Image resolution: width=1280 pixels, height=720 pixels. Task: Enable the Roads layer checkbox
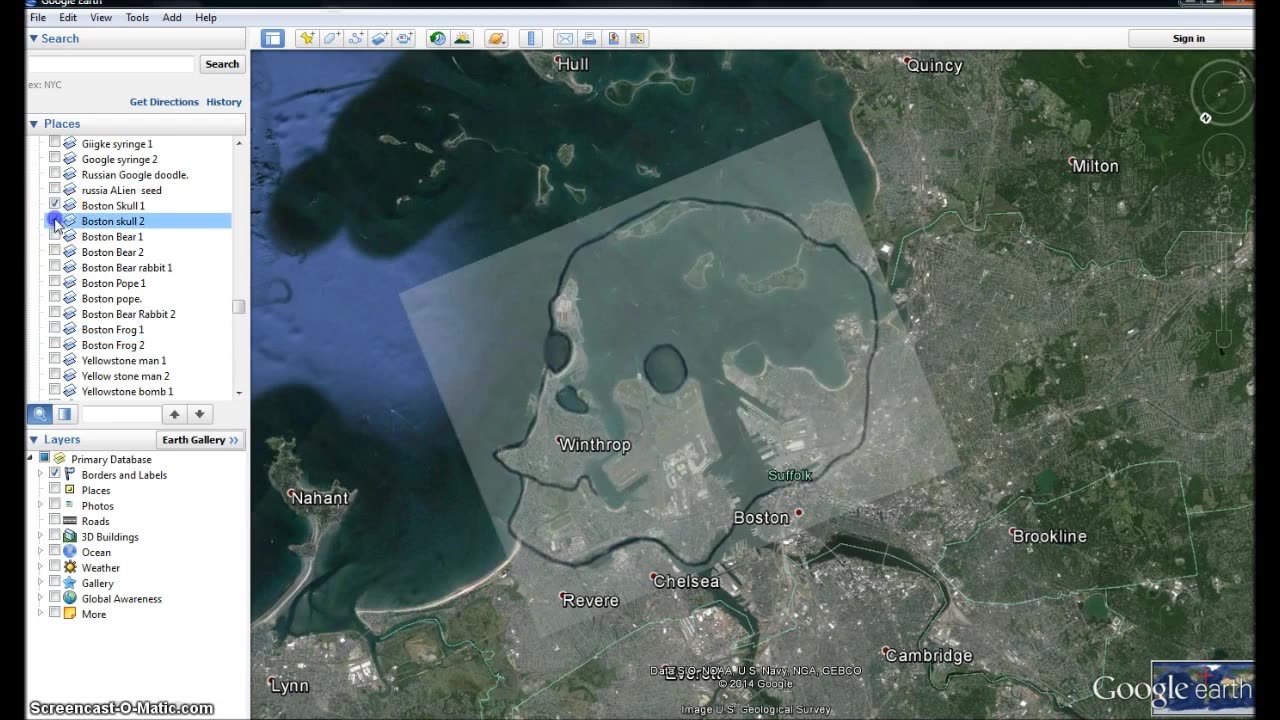(x=55, y=520)
